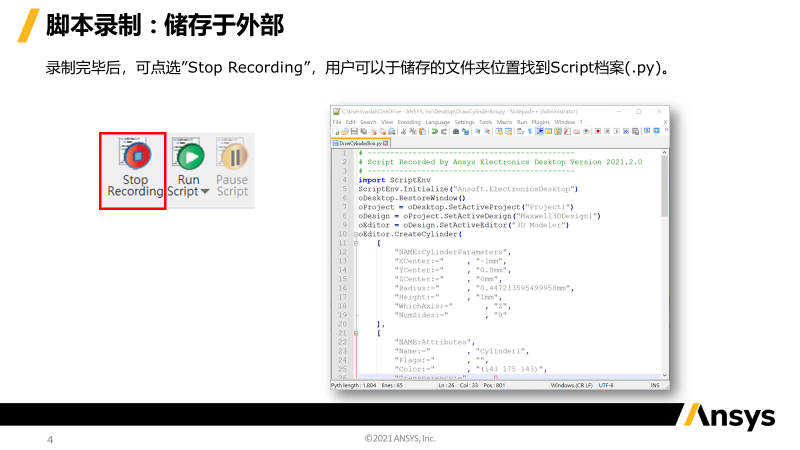Open the Tools menu
The width and height of the screenshot is (800, 450).
pyautogui.click(x=486, y=122)
